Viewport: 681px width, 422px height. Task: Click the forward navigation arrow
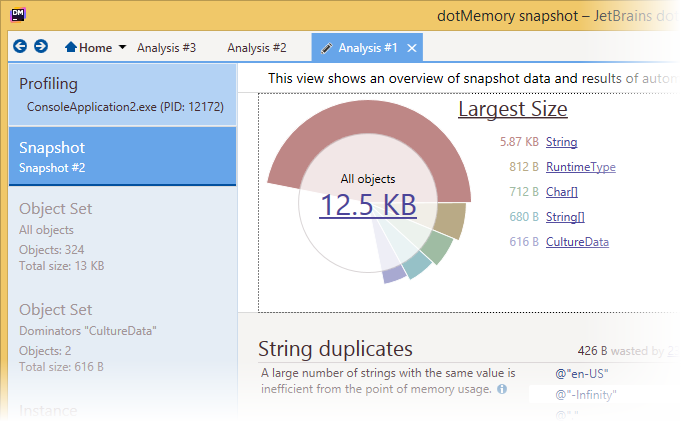click(x=41, y=47)
